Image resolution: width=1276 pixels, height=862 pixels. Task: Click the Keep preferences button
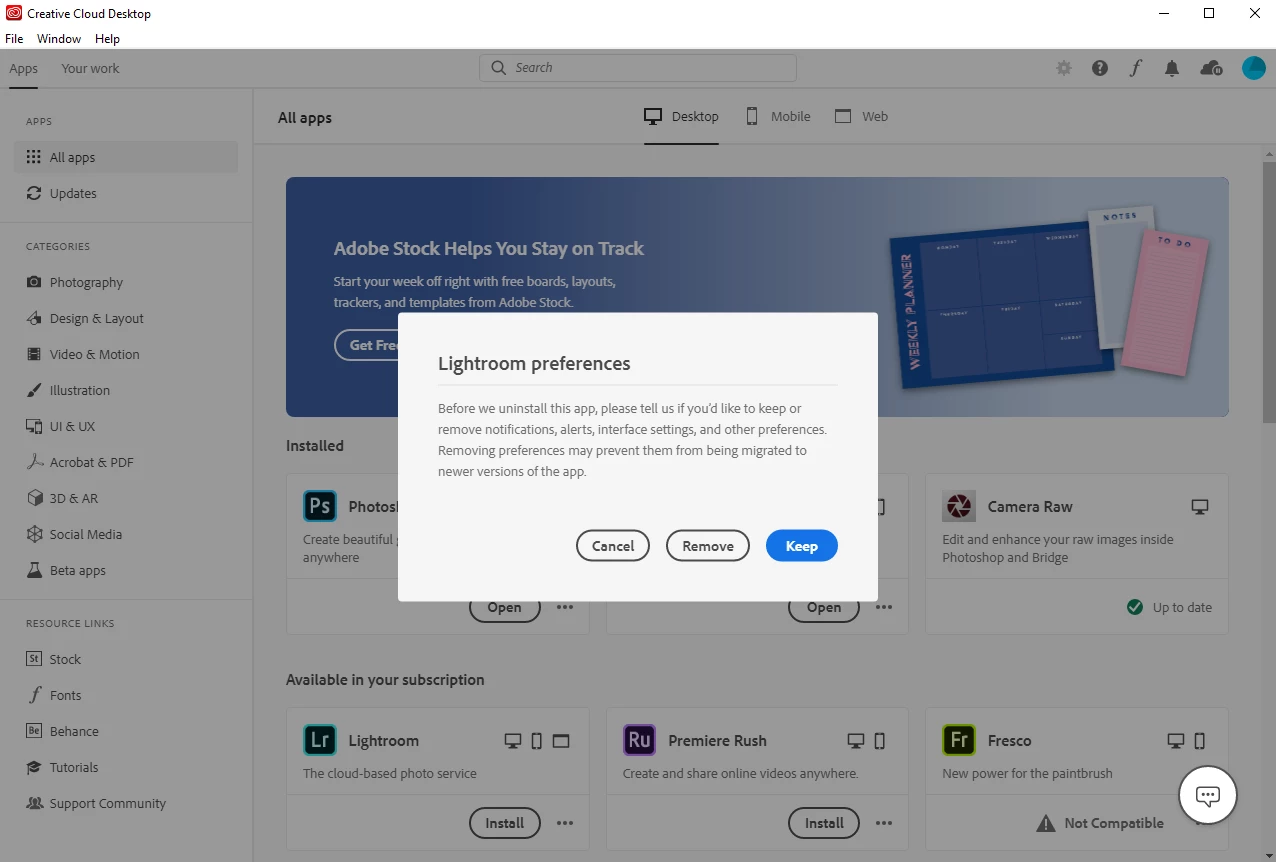point(801,546)
